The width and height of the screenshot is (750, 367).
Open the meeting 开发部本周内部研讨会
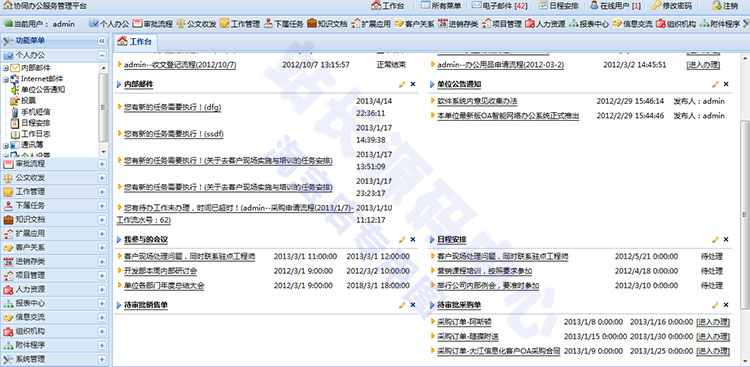click(x=160, y=271)
